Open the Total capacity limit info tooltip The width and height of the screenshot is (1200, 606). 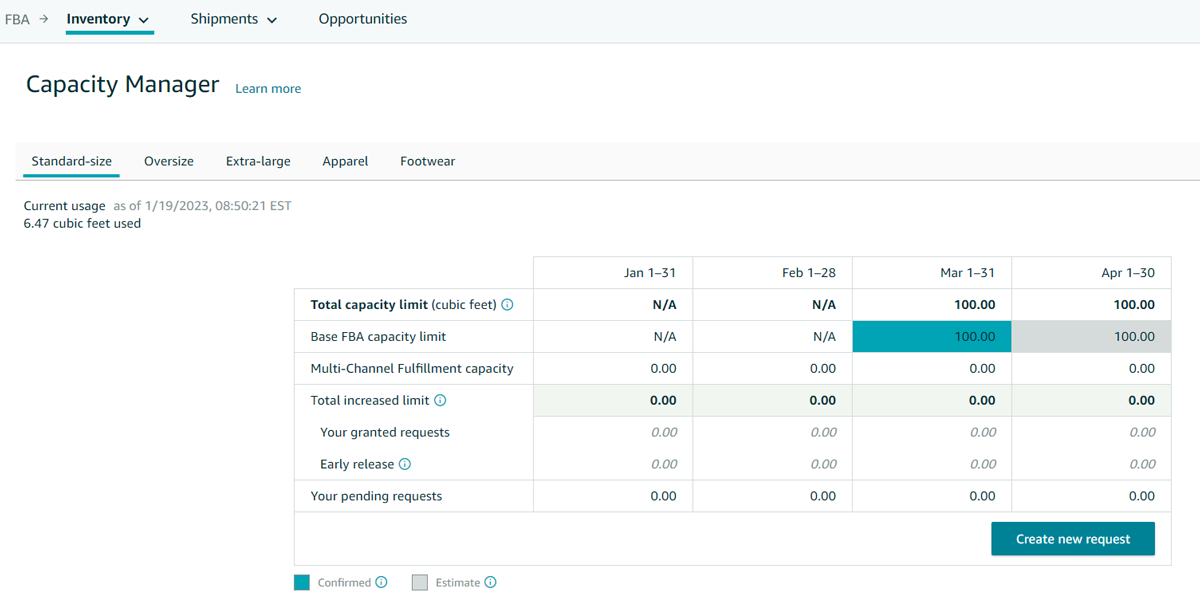click(509, 305)
